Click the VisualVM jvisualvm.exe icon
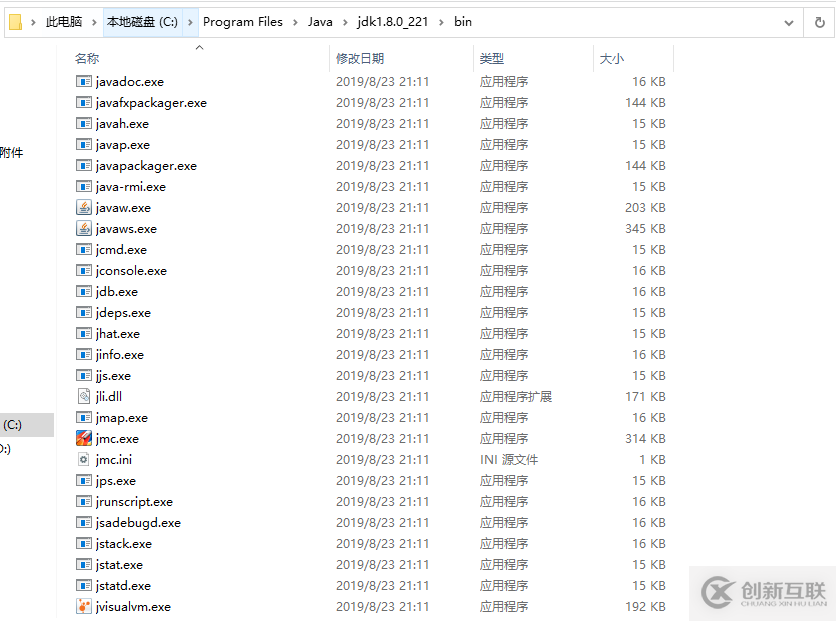This screenshot has height=621, width=836. 84,607
